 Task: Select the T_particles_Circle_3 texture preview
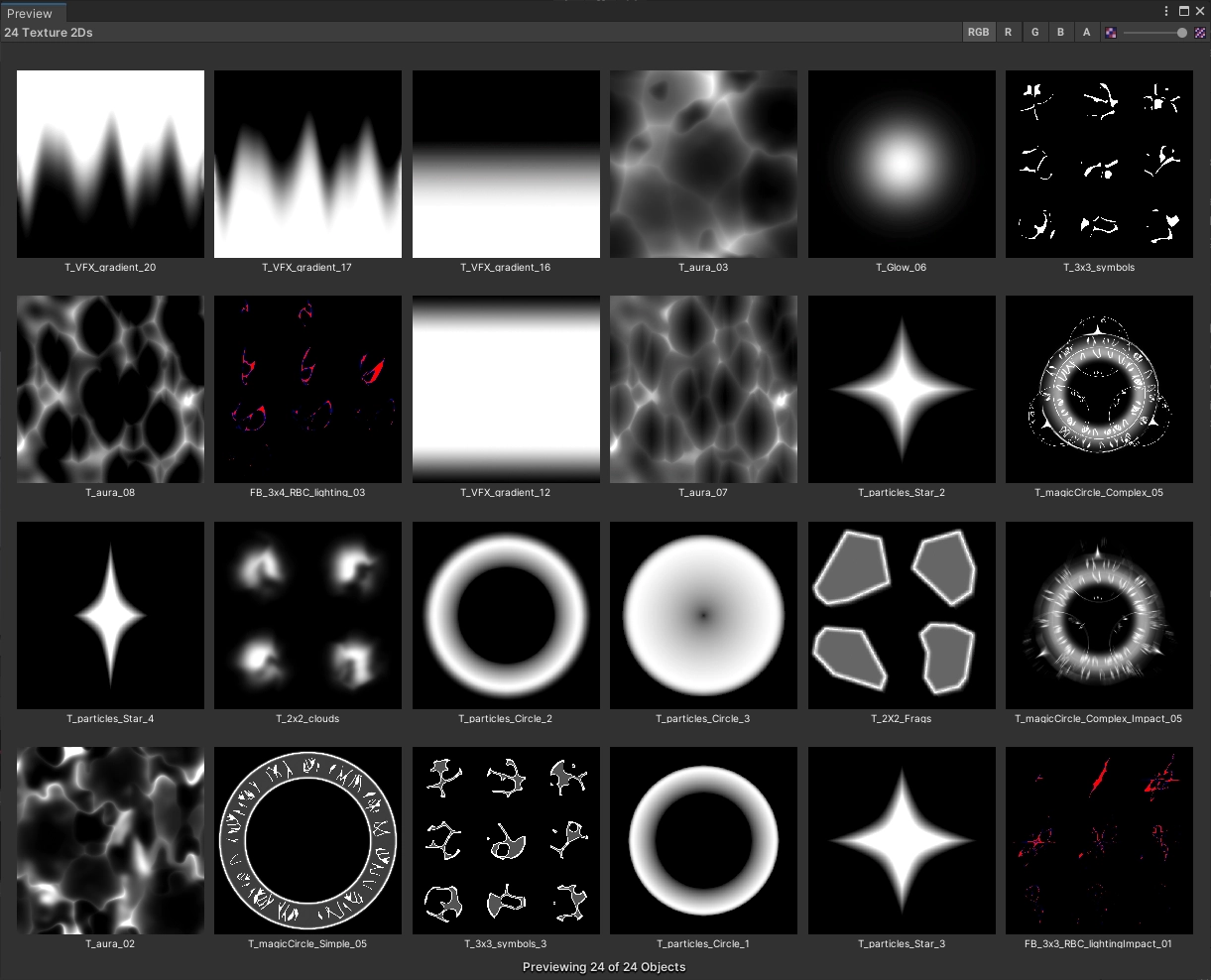point(703,615)
